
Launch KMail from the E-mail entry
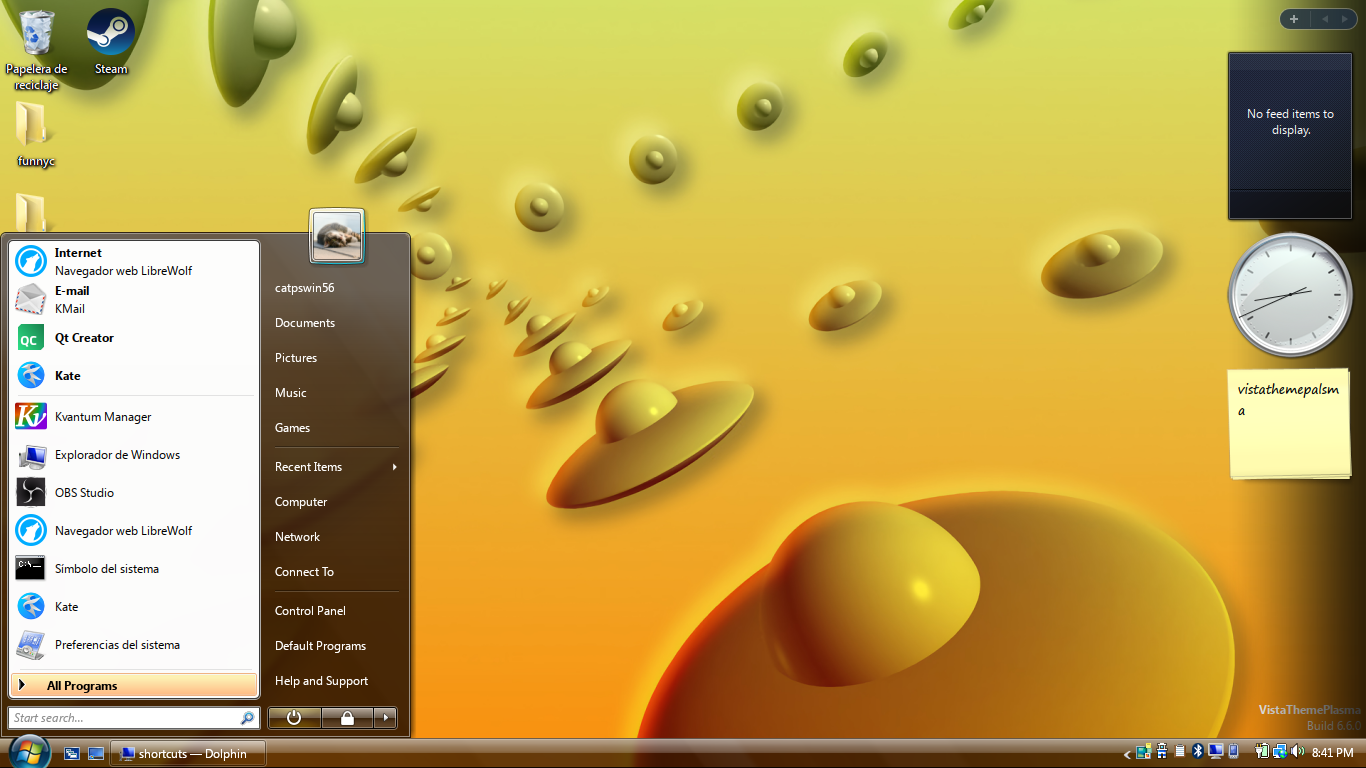click(134, 300)
